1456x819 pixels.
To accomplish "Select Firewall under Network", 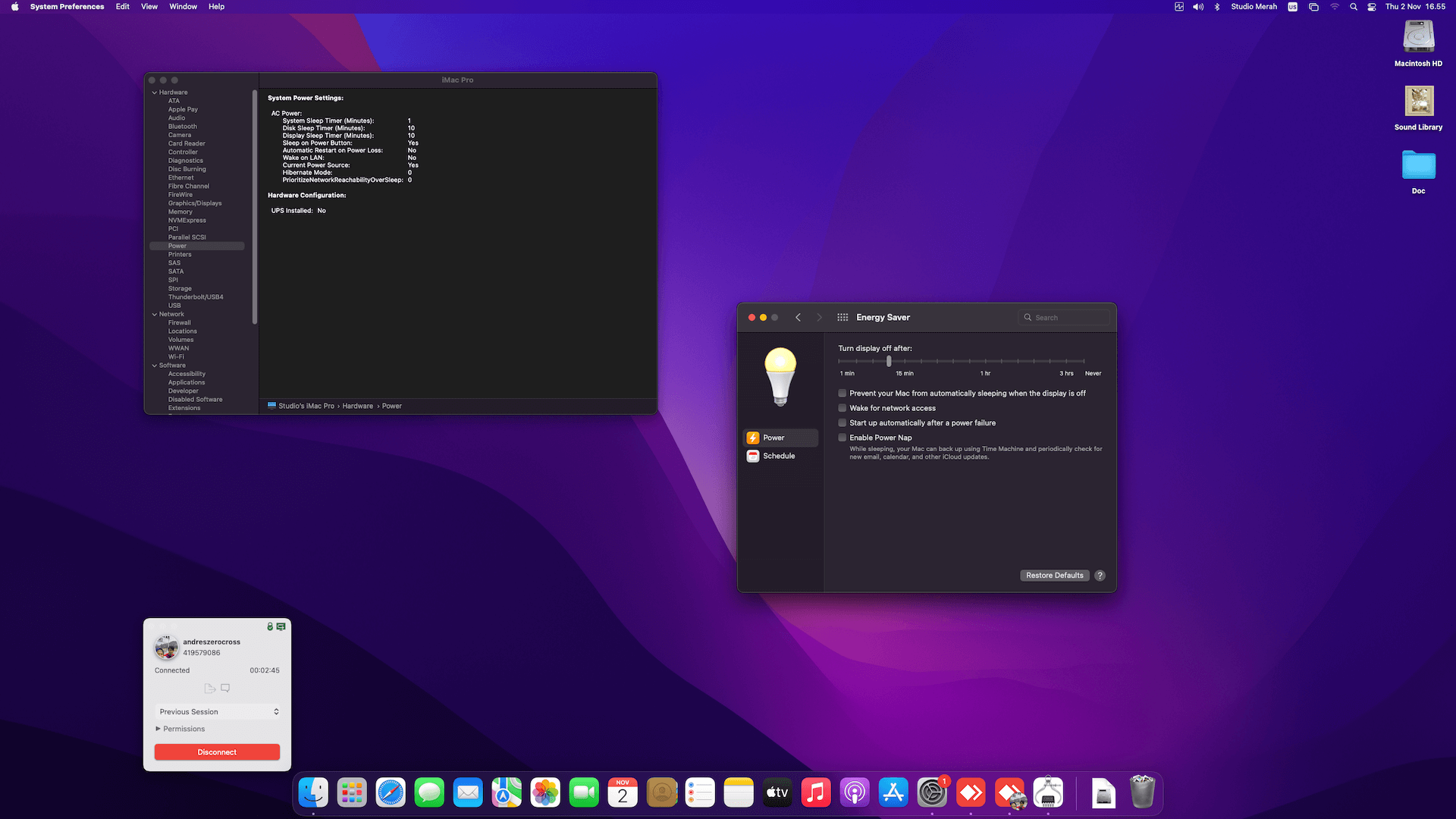I will tap(180, 323).
